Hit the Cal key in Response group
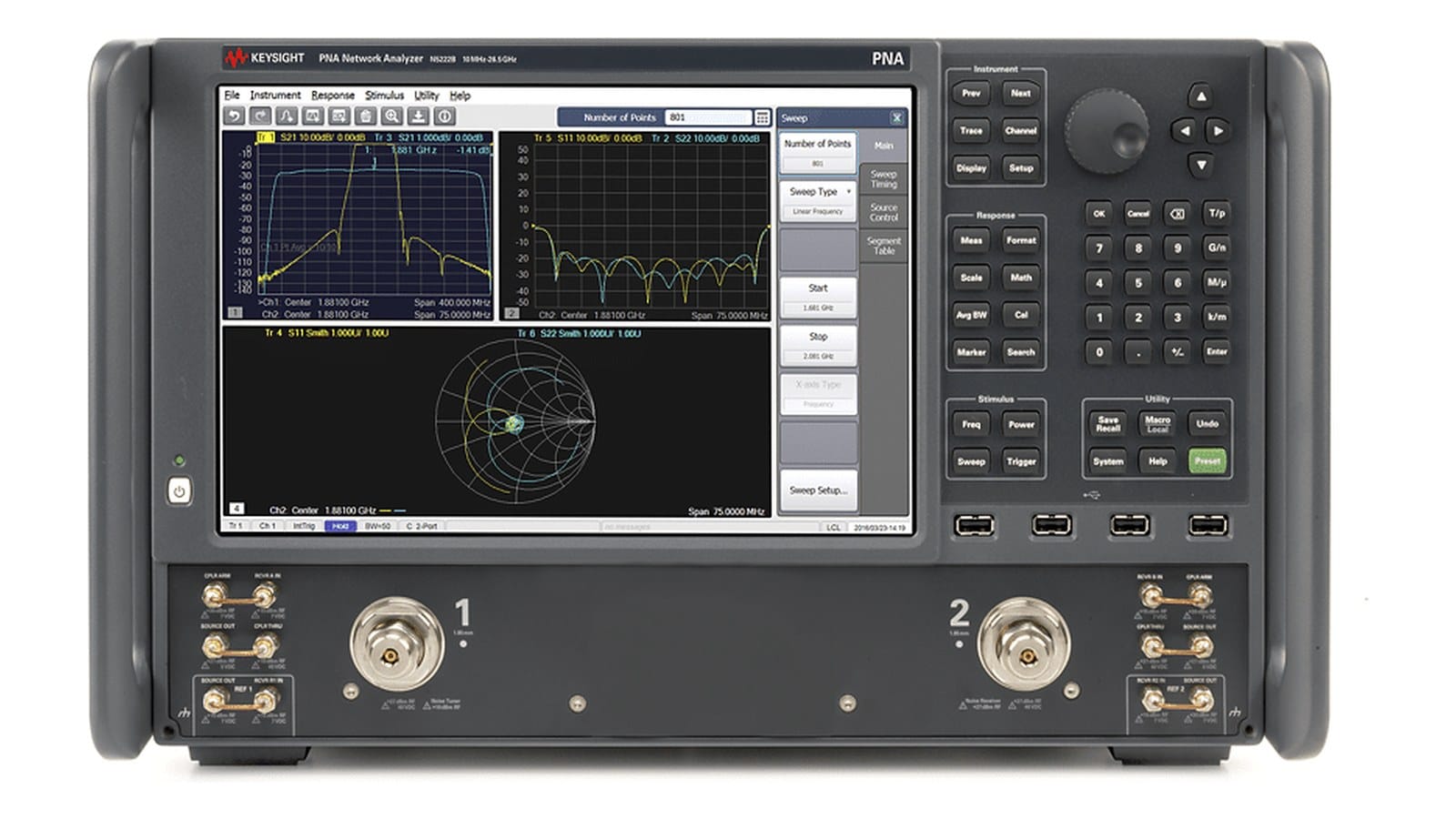This screenshot has height=819, width=1456. coord(1021,315)
